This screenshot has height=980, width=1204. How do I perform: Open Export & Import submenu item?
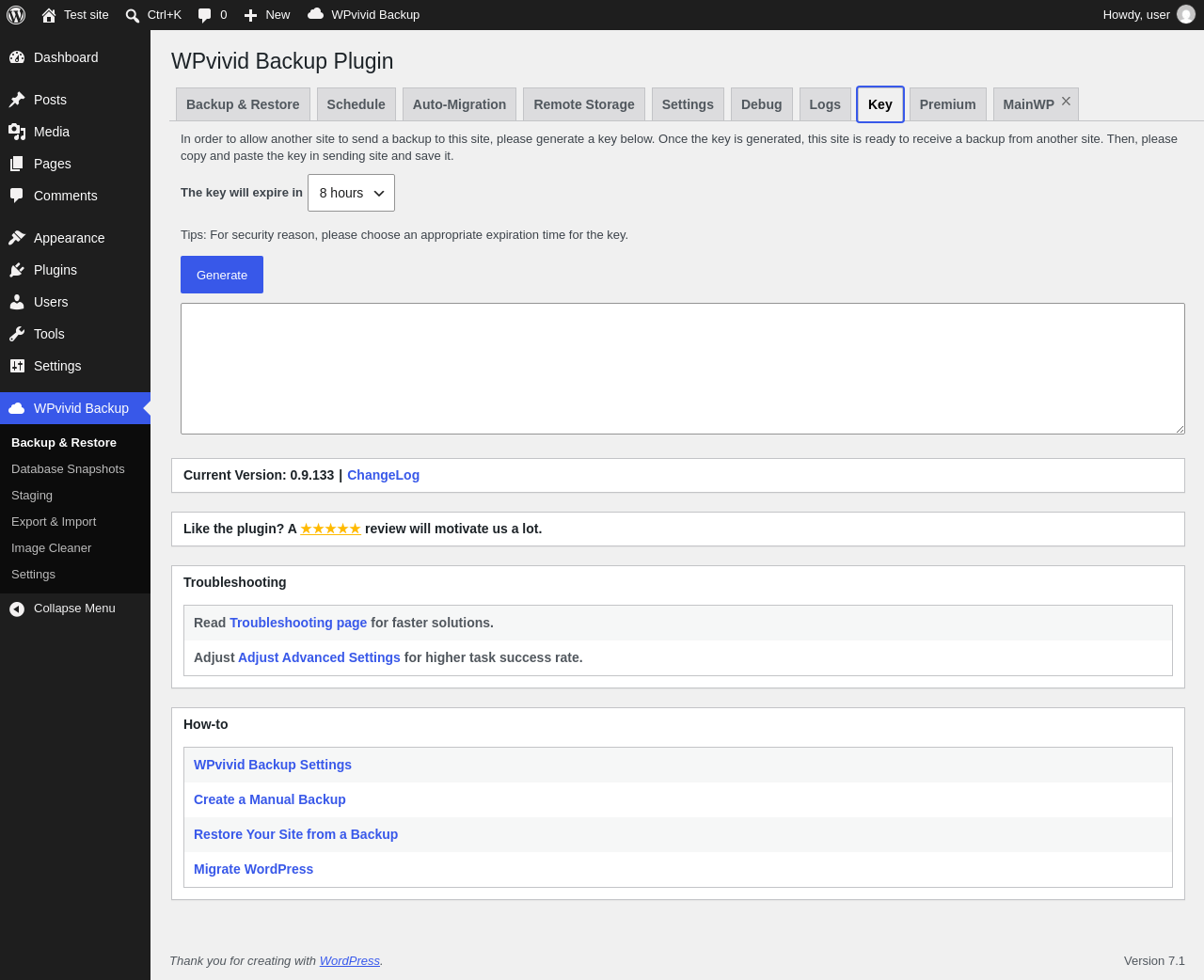54,522
